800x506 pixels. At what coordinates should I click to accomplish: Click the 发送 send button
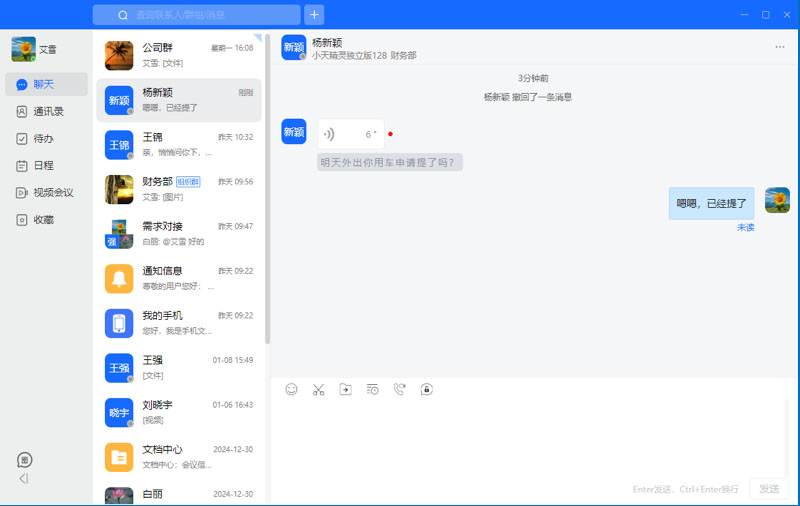768,489
